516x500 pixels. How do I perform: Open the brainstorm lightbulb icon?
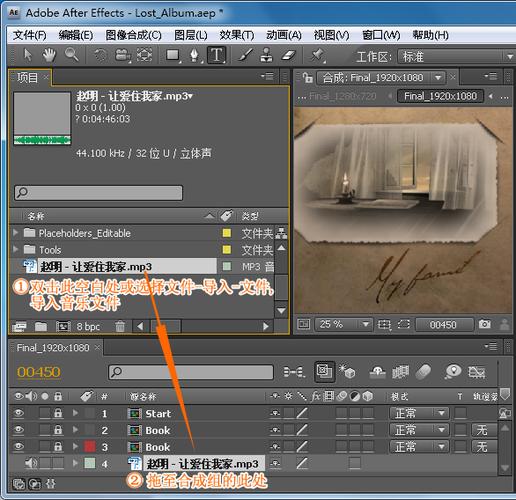[x=453, y=371]
